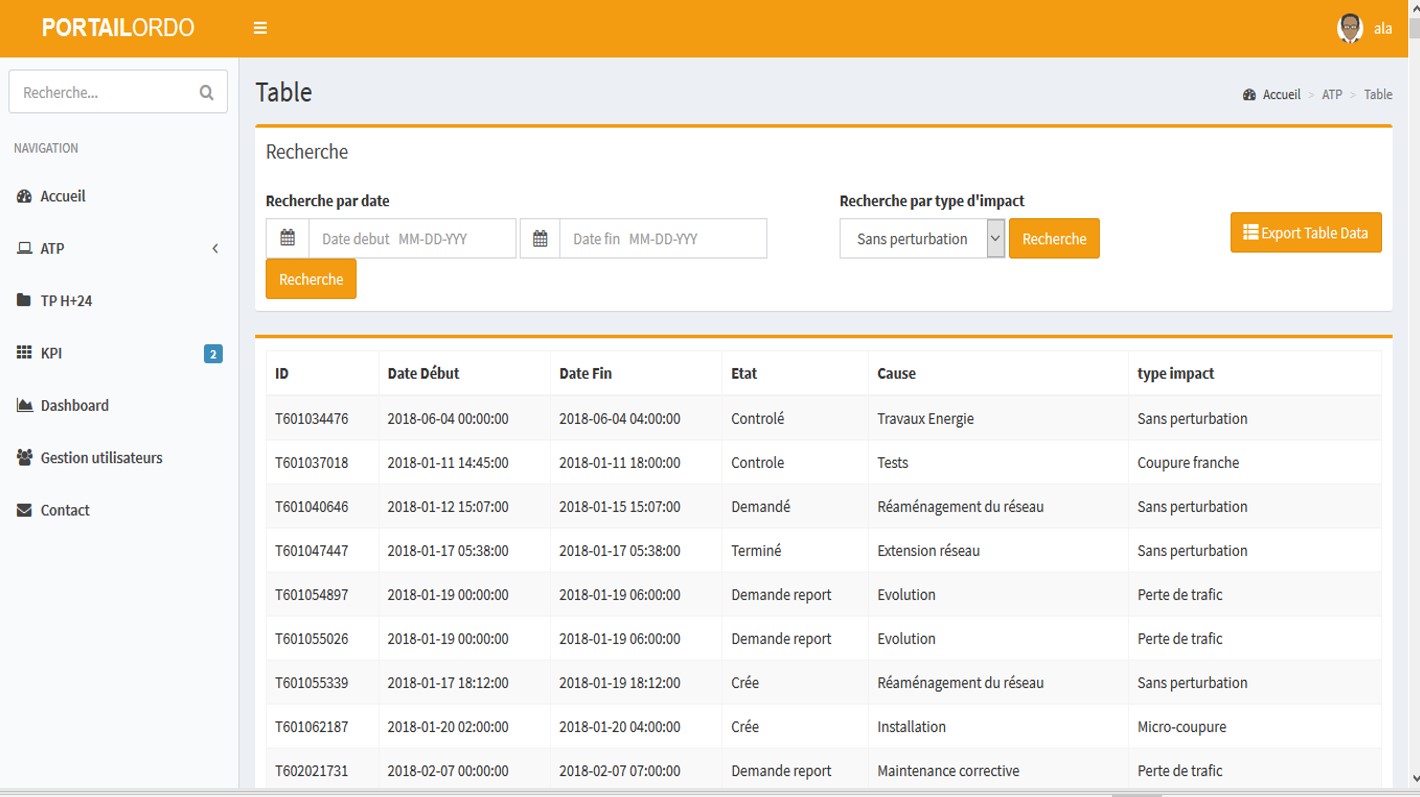1420x797 pixels.
Task: Click Recherche button next to impact dropdown
Action: (x=1054, y=238)
